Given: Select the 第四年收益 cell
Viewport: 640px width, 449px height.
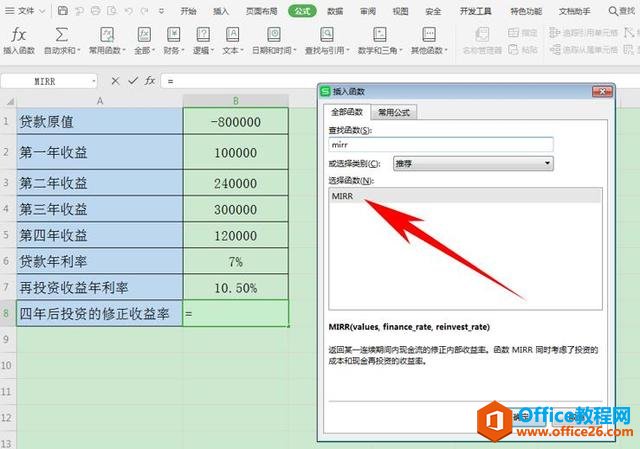Looking at the screenshot, I should 100,235.
